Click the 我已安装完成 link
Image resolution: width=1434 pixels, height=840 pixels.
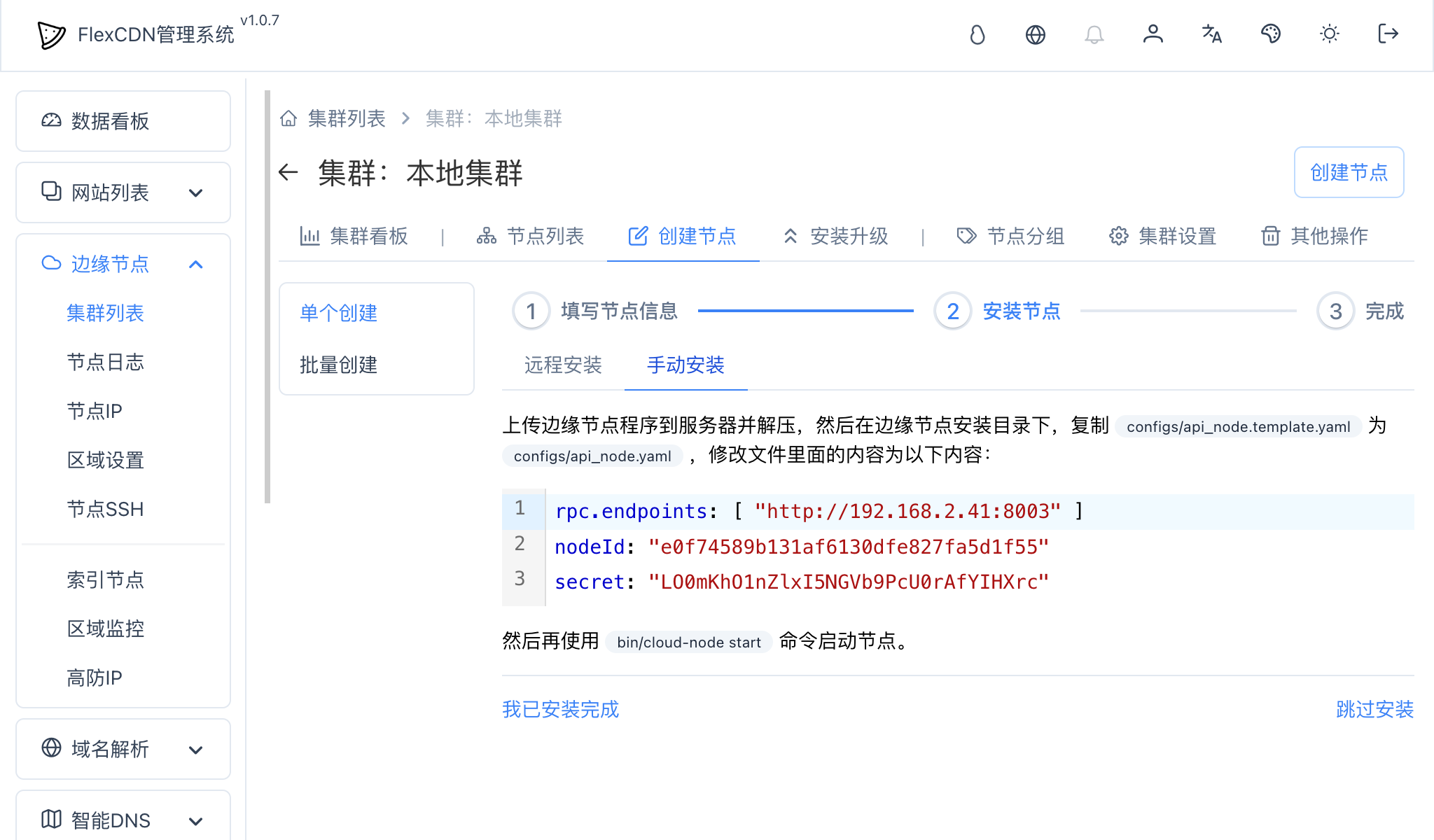pos(559,709)
